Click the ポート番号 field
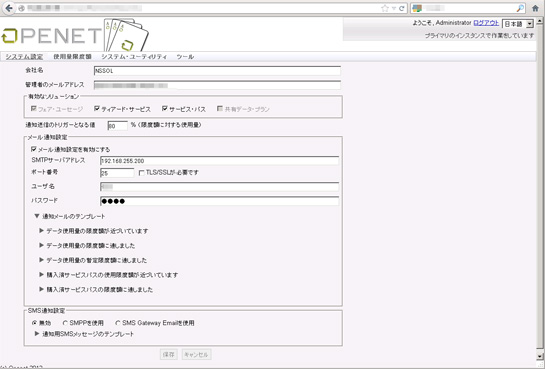This screenshot has width=545, height=369. point(117,173)
